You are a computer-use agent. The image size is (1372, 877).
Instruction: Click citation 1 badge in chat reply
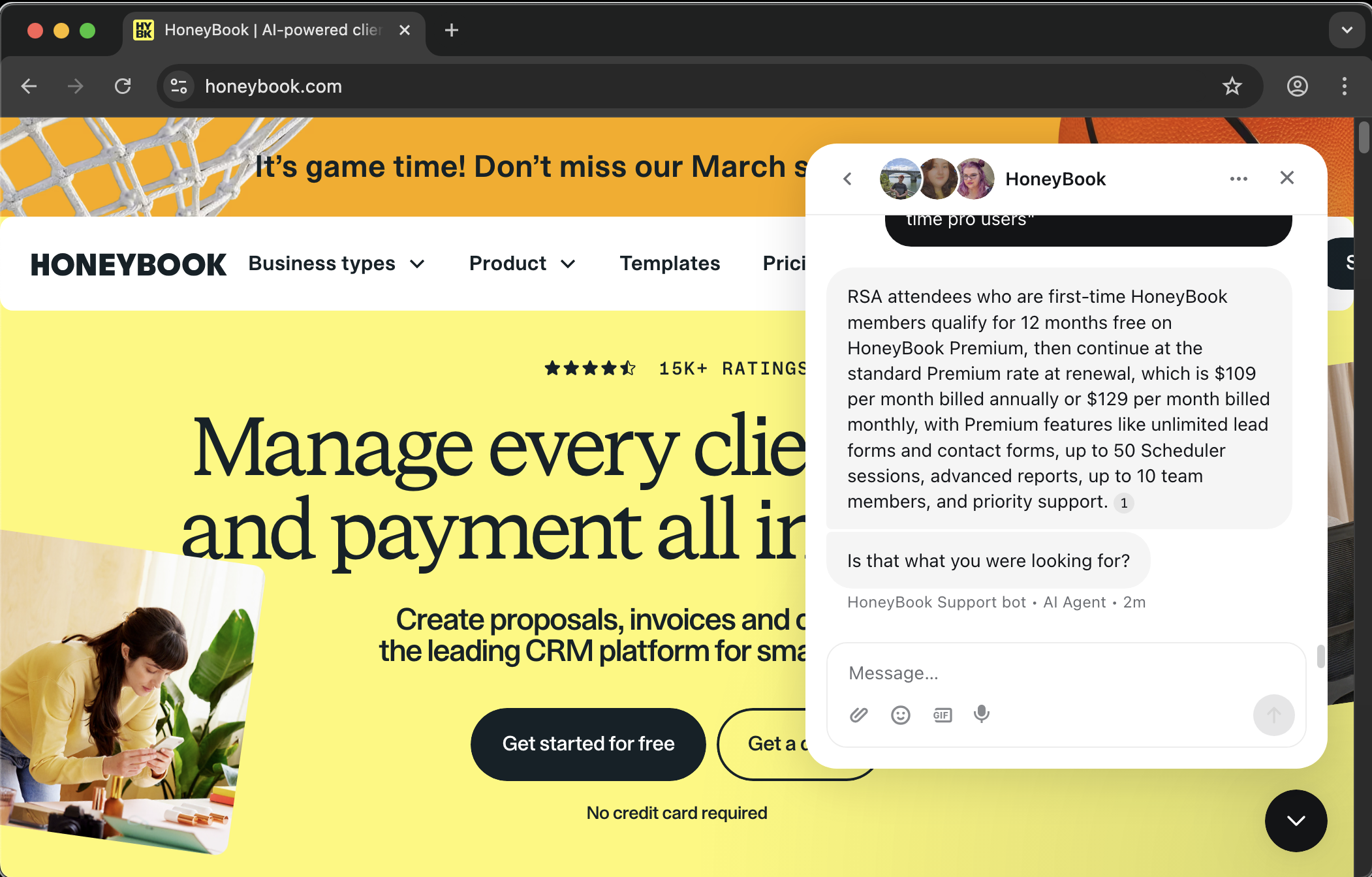tap(1123, 503)
